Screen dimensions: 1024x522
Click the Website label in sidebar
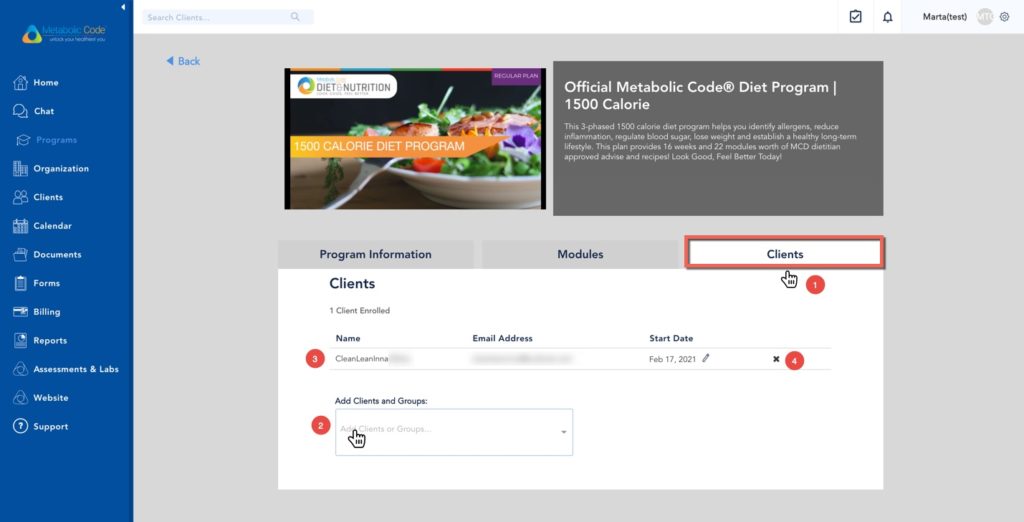pyautogui.click(x=51, y=398)
